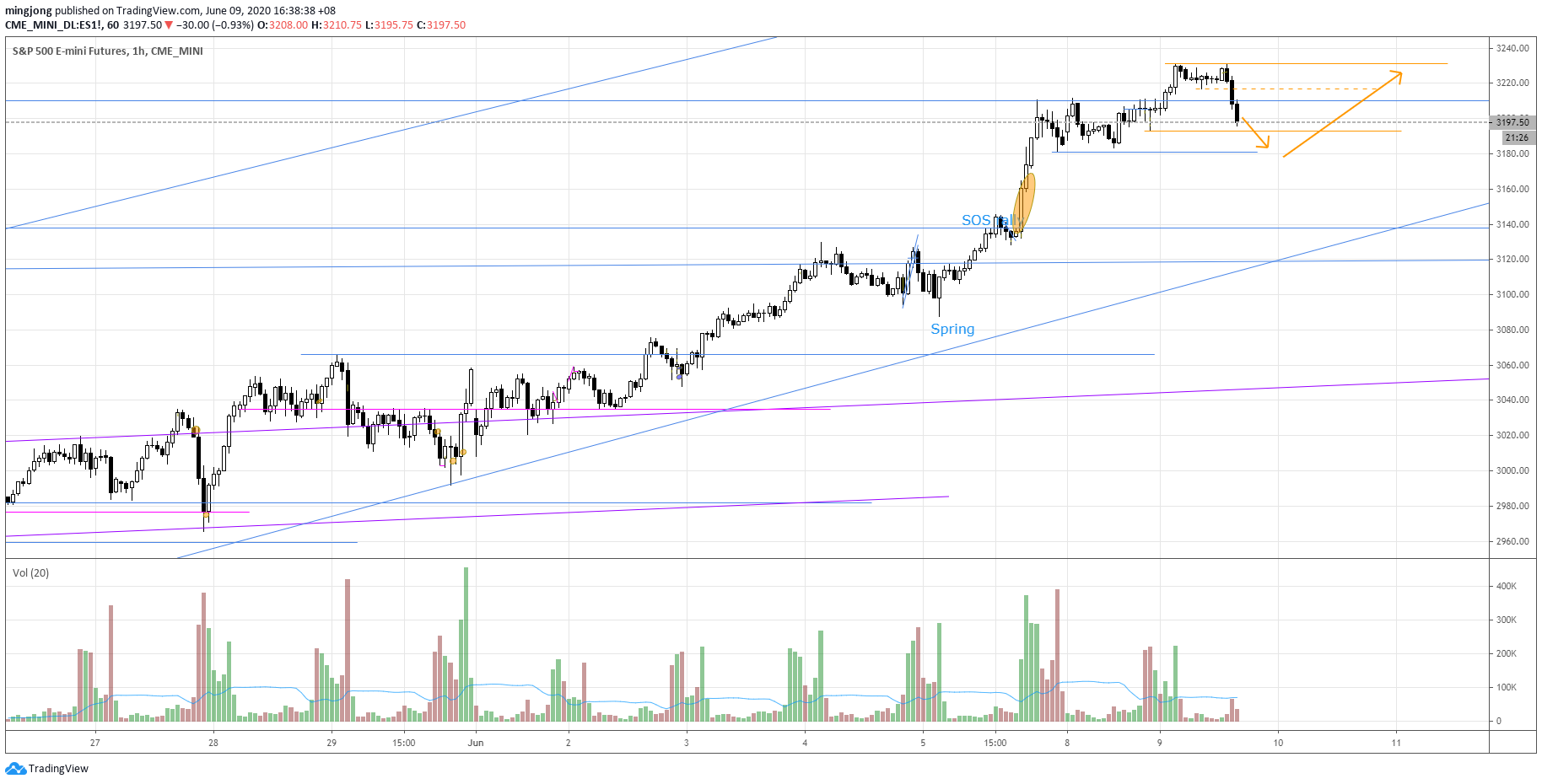Select the orange ellipse drawing near SOS rally
The image size is (1542, 784).
[1024, 202]
